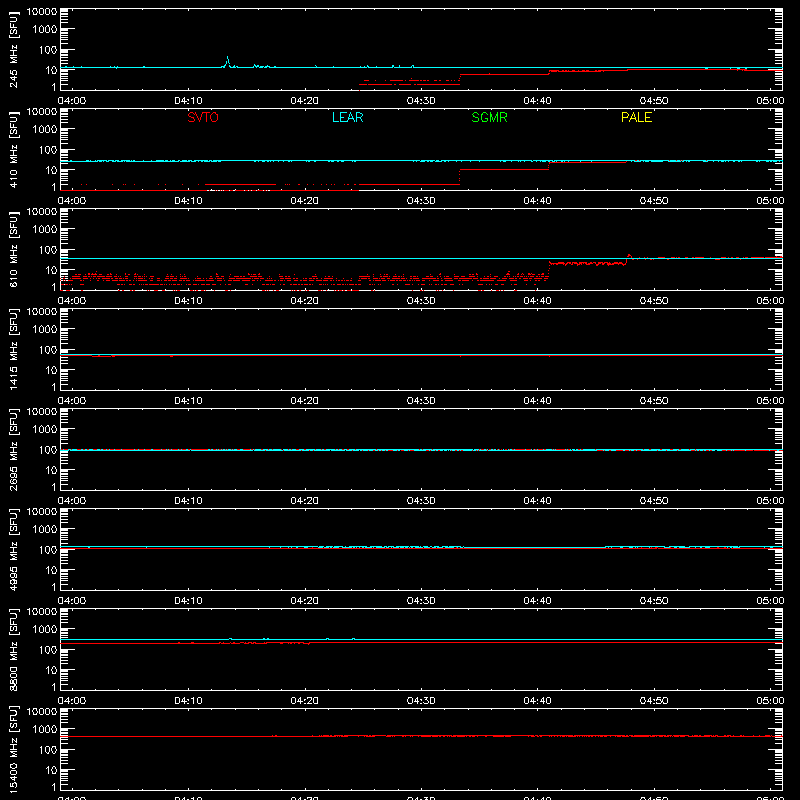800x800 pixels.
Task: Select the 15400 MHz [SFU] axis label
Action: 13,749
